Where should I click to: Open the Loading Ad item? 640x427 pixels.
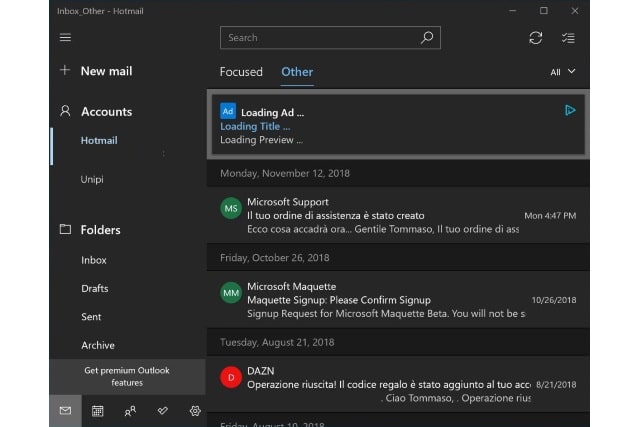click(x=398, y=125)
